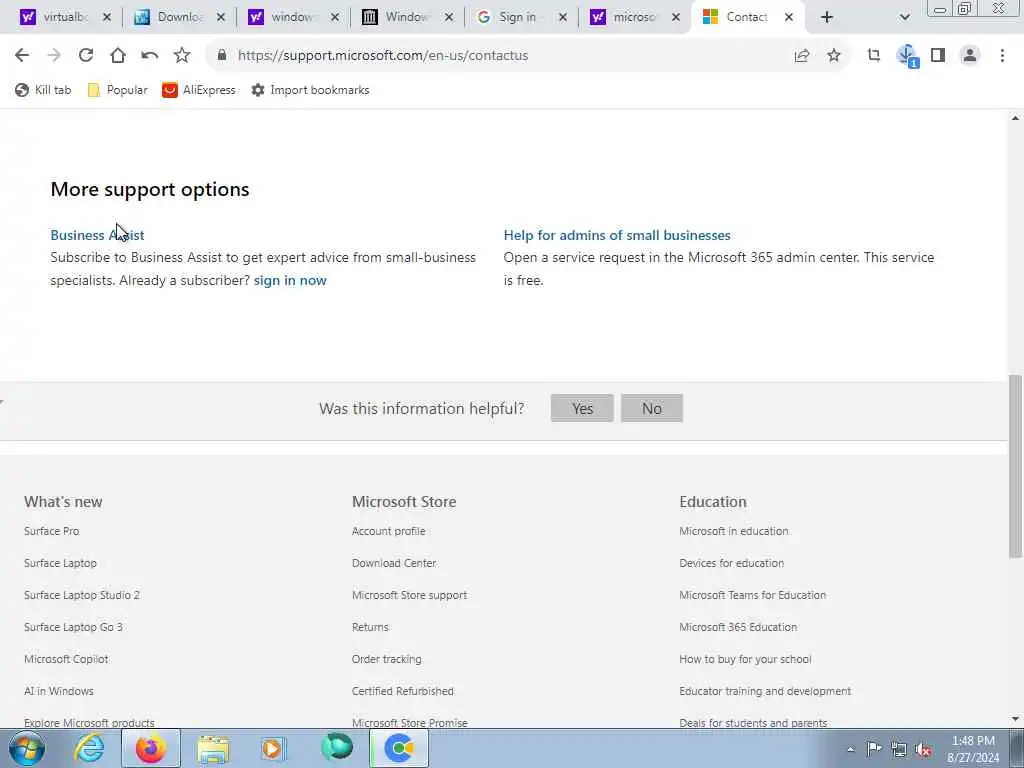Open the browser home page
The height and width of the screenshot is (768, 1024).
[118, 56]
